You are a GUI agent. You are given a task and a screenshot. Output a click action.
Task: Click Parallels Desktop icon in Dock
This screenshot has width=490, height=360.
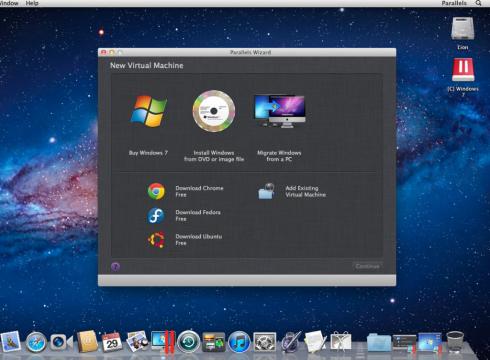tap(163, 342)
